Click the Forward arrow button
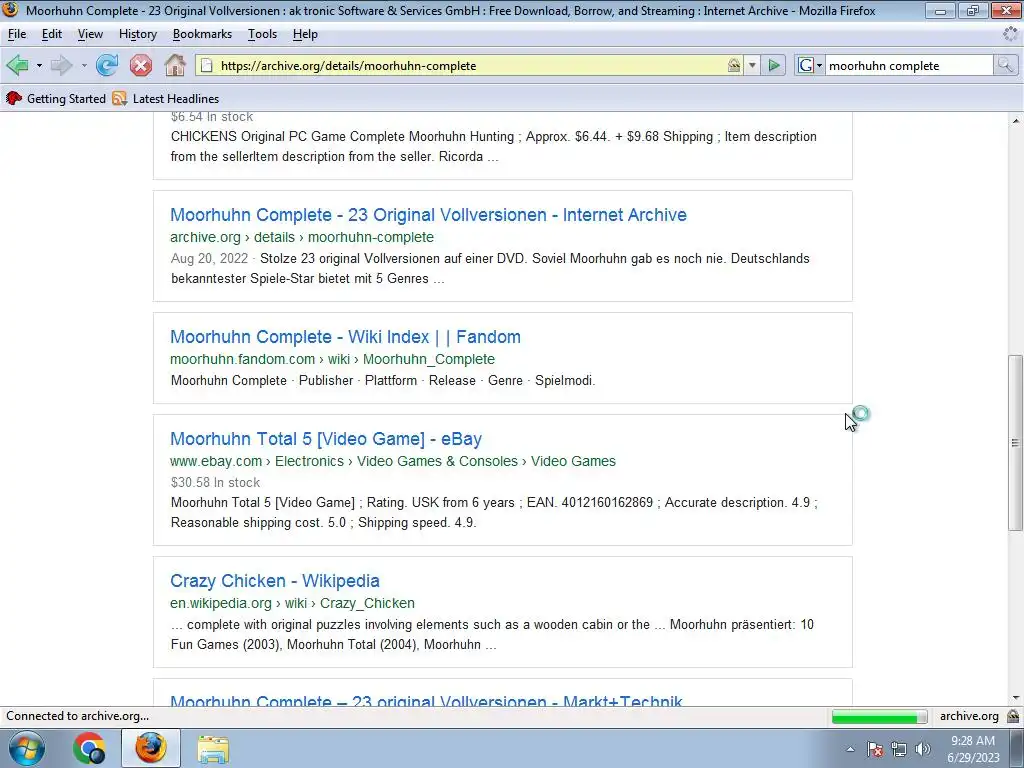1024x768 pixels. point(61,65)
